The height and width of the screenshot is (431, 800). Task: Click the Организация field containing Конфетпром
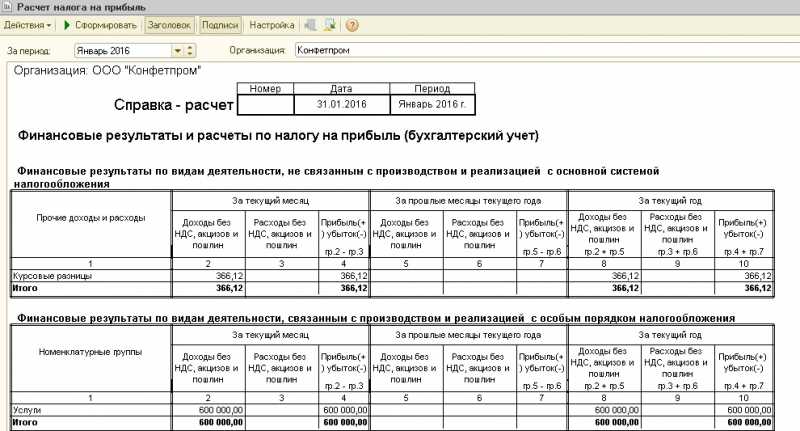pos(547,50)
